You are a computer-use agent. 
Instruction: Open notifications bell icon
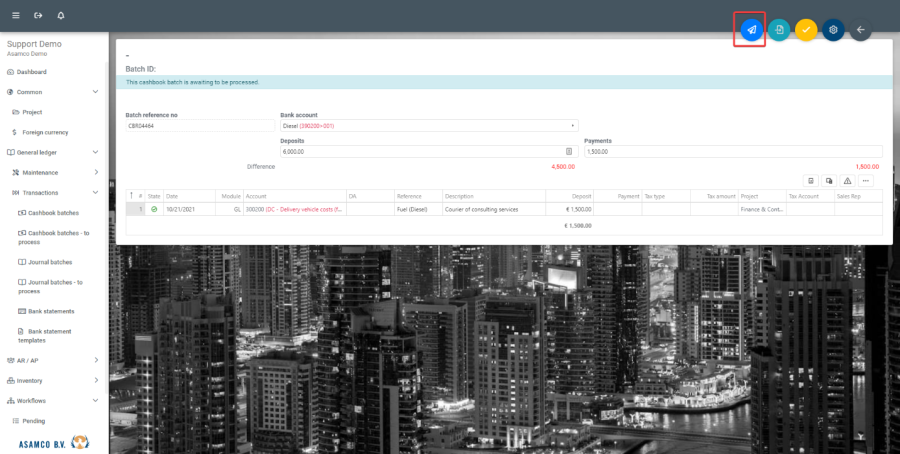point(61,16)
